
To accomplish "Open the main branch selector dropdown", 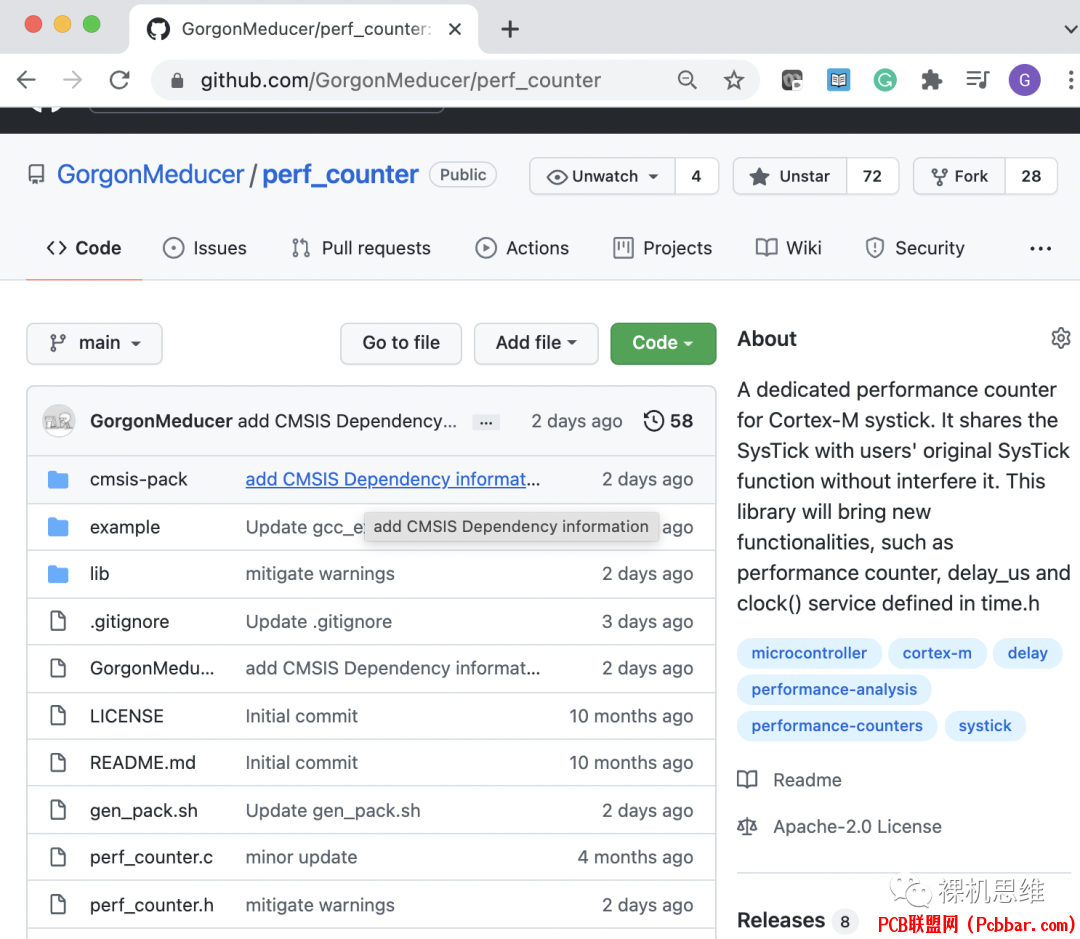I will coord(94,343).
